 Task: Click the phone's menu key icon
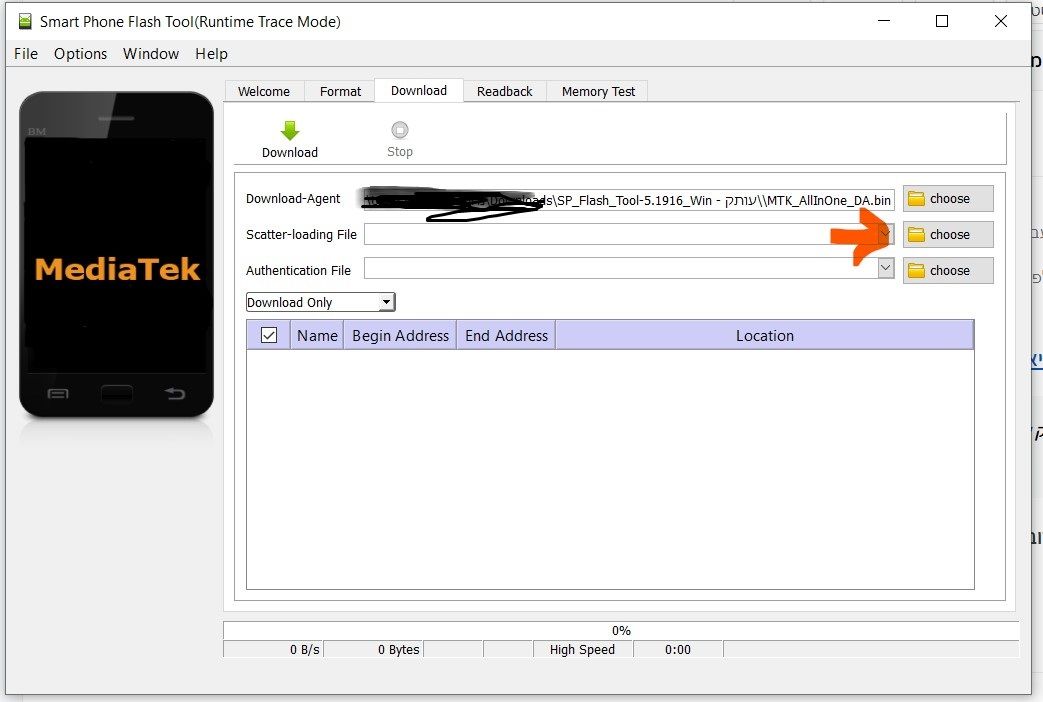[x=58, y=394]
